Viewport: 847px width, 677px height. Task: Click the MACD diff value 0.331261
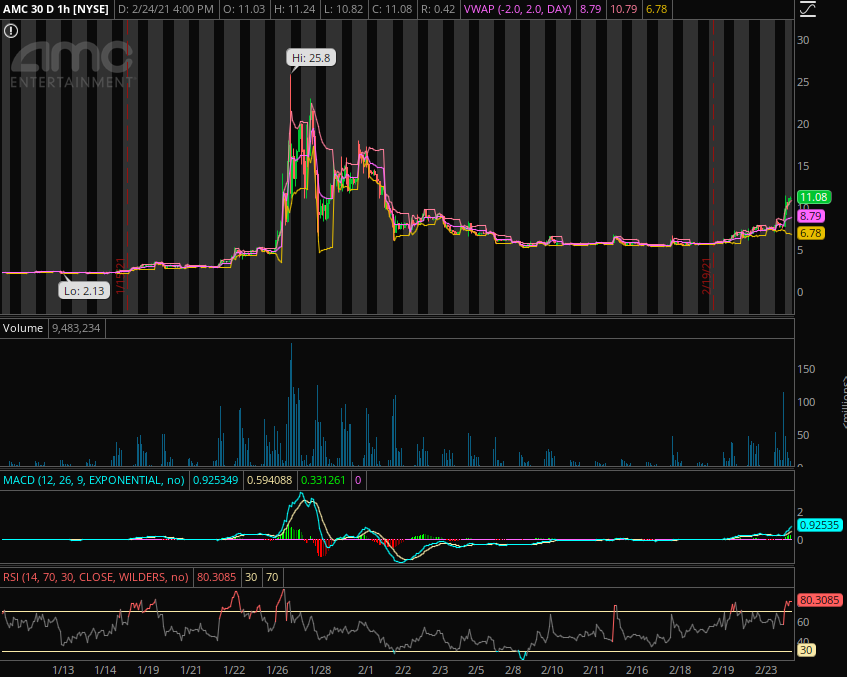click(x=323, y=480)
